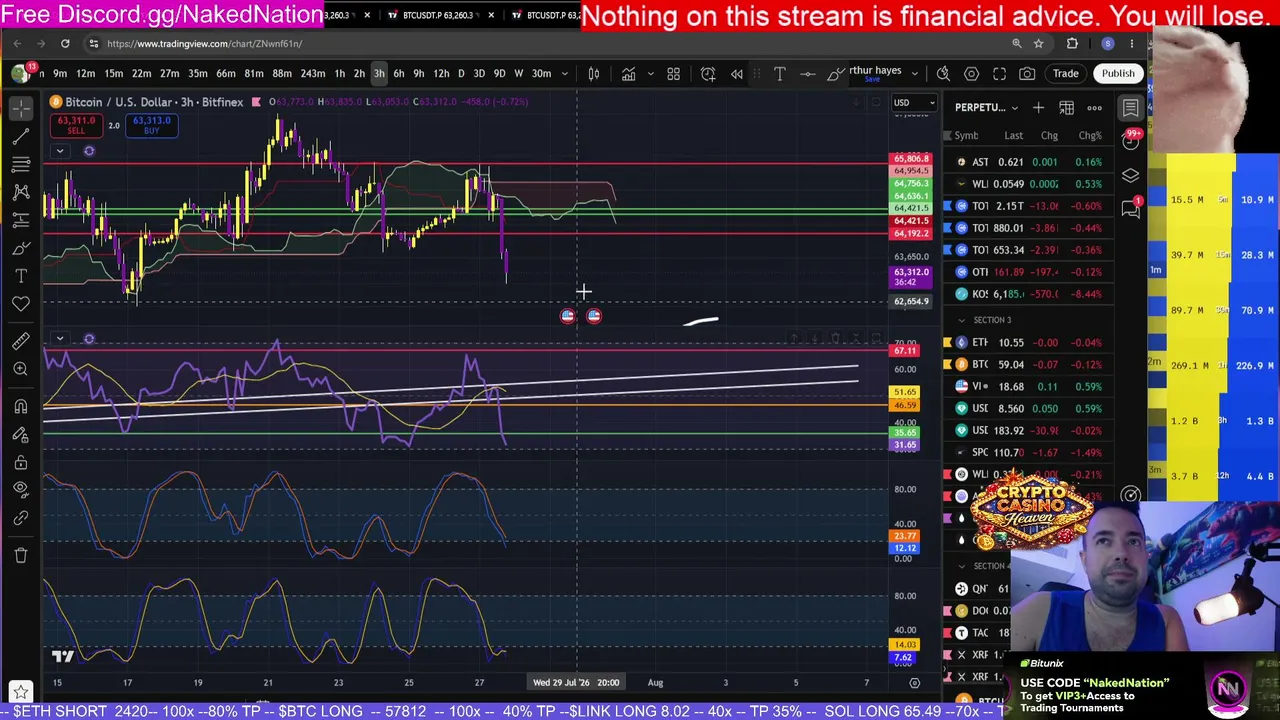
Task: Open chart time axis settings gear
Action: (x=914, y=682)
